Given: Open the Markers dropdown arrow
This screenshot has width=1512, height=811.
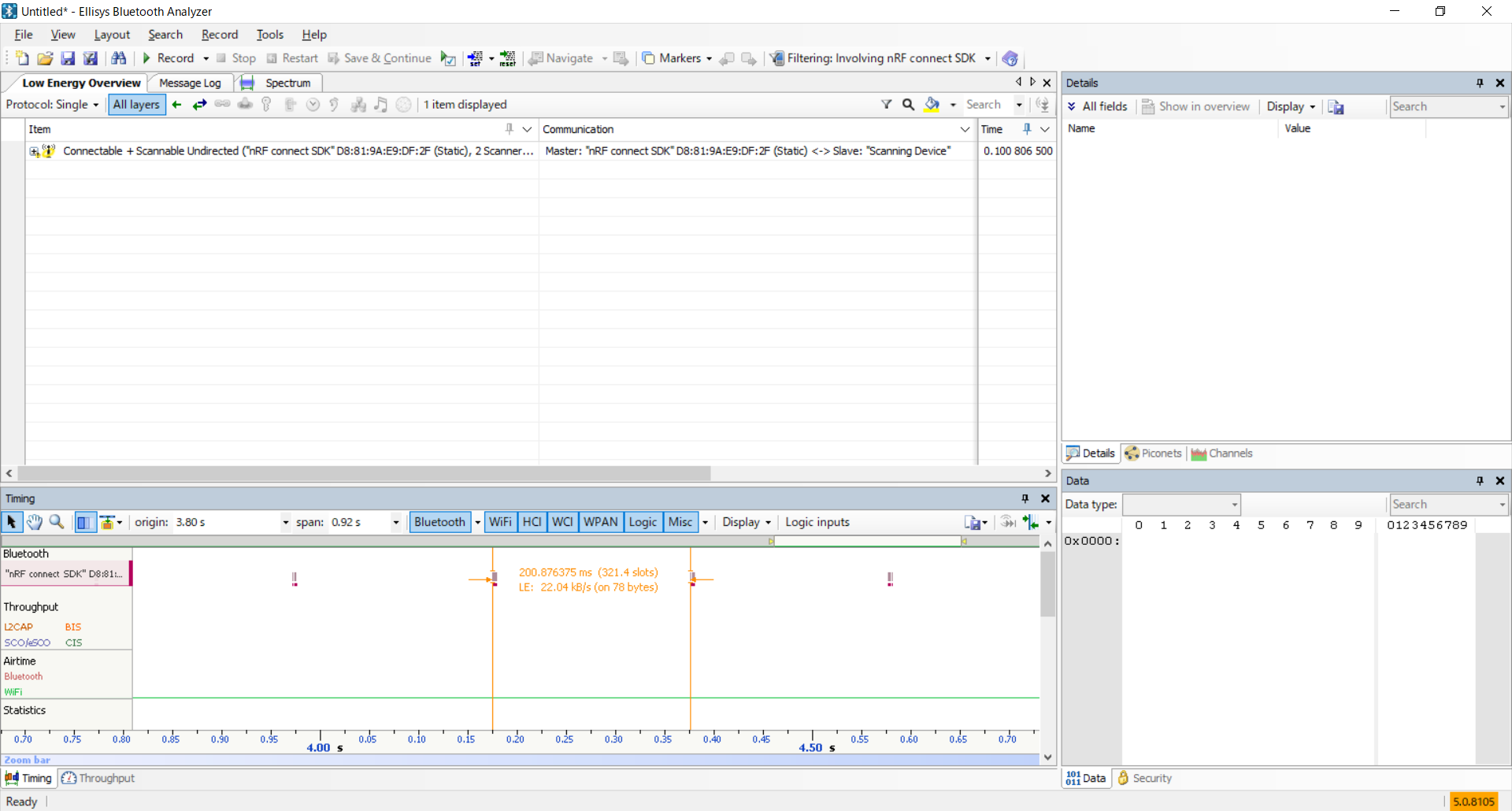Looking at the screenshot, I should coord(709,58).
